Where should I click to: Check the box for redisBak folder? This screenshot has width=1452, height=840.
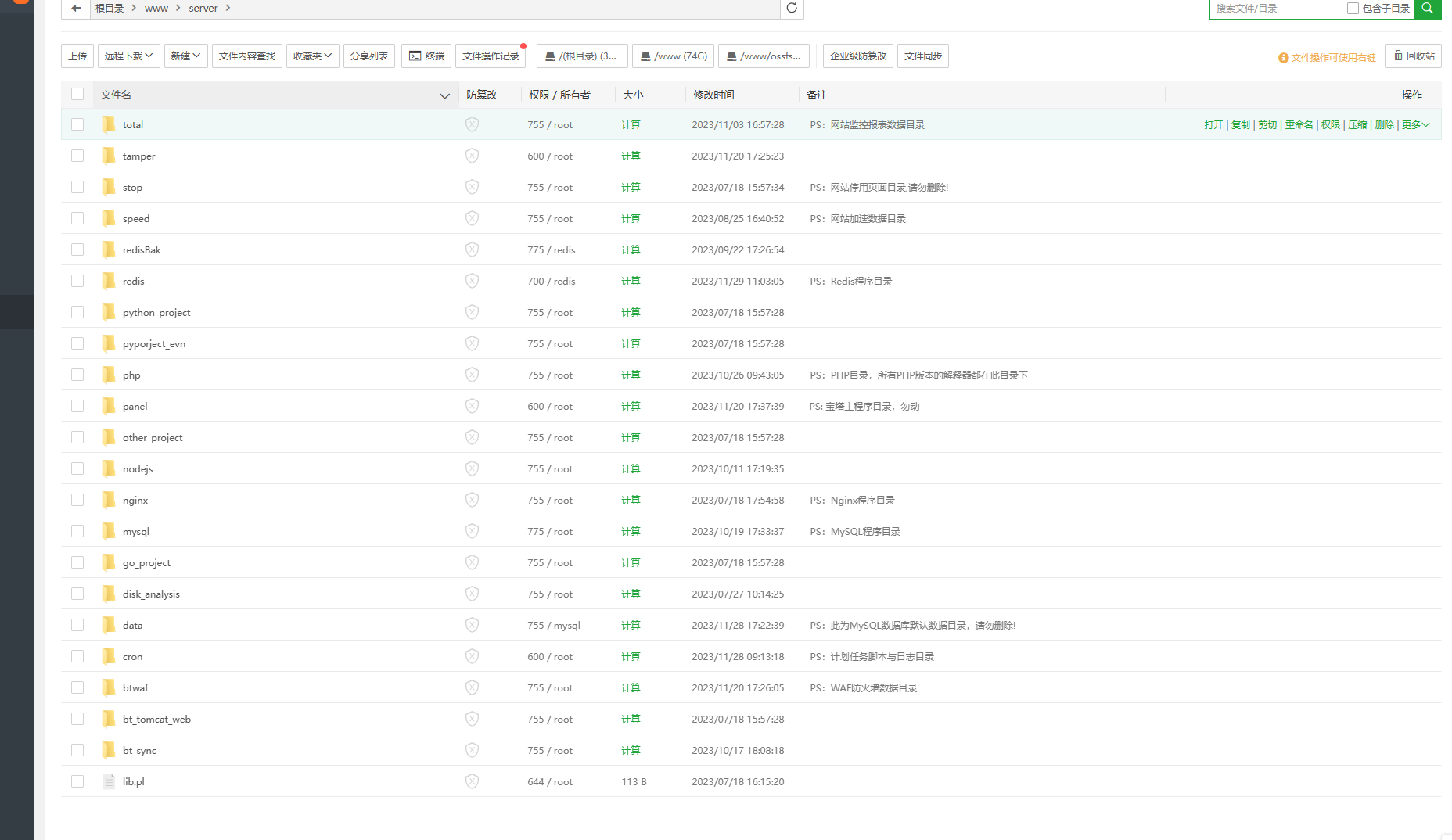[x=77, y=249]
